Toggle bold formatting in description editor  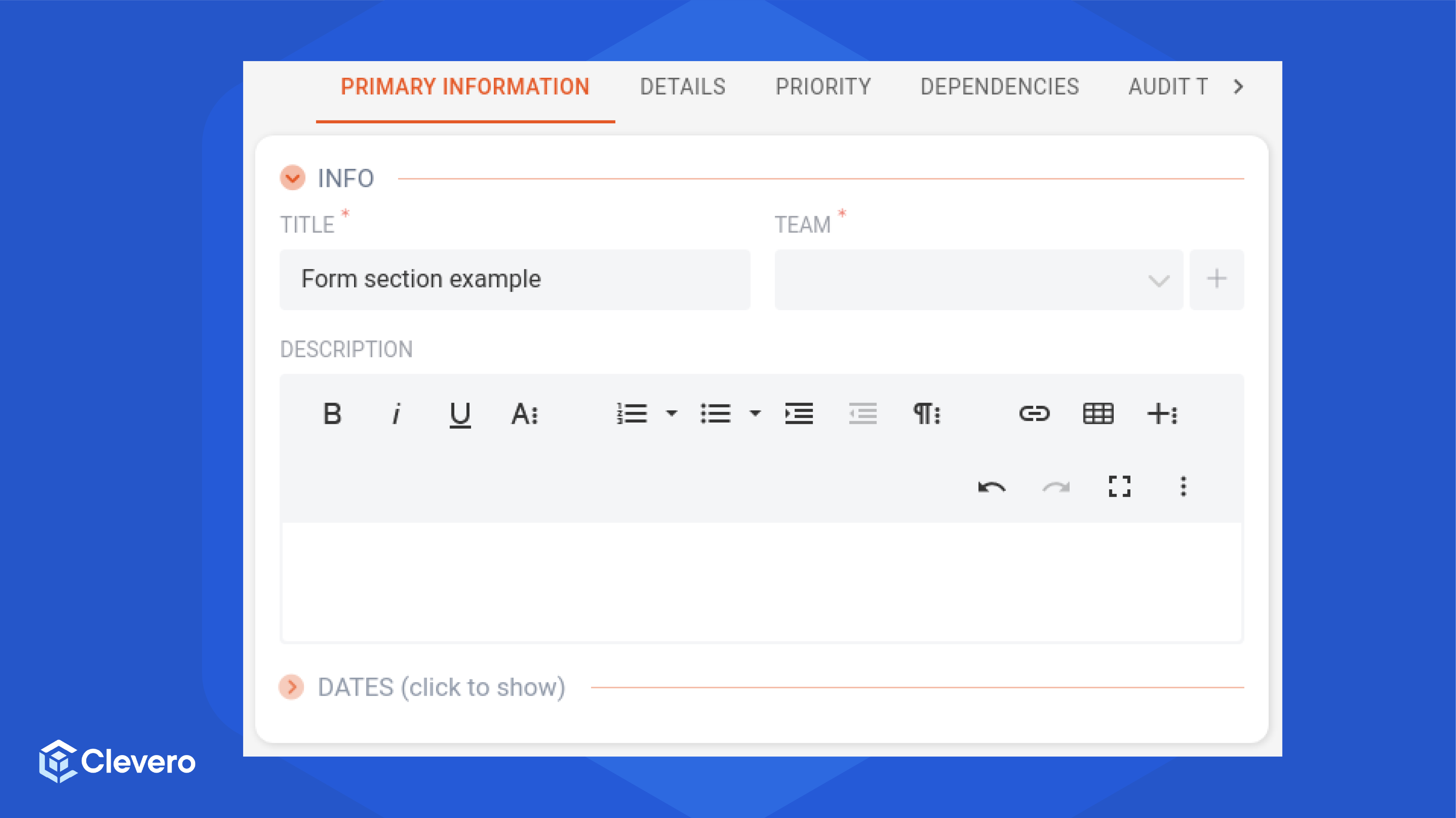pos(332,414)
